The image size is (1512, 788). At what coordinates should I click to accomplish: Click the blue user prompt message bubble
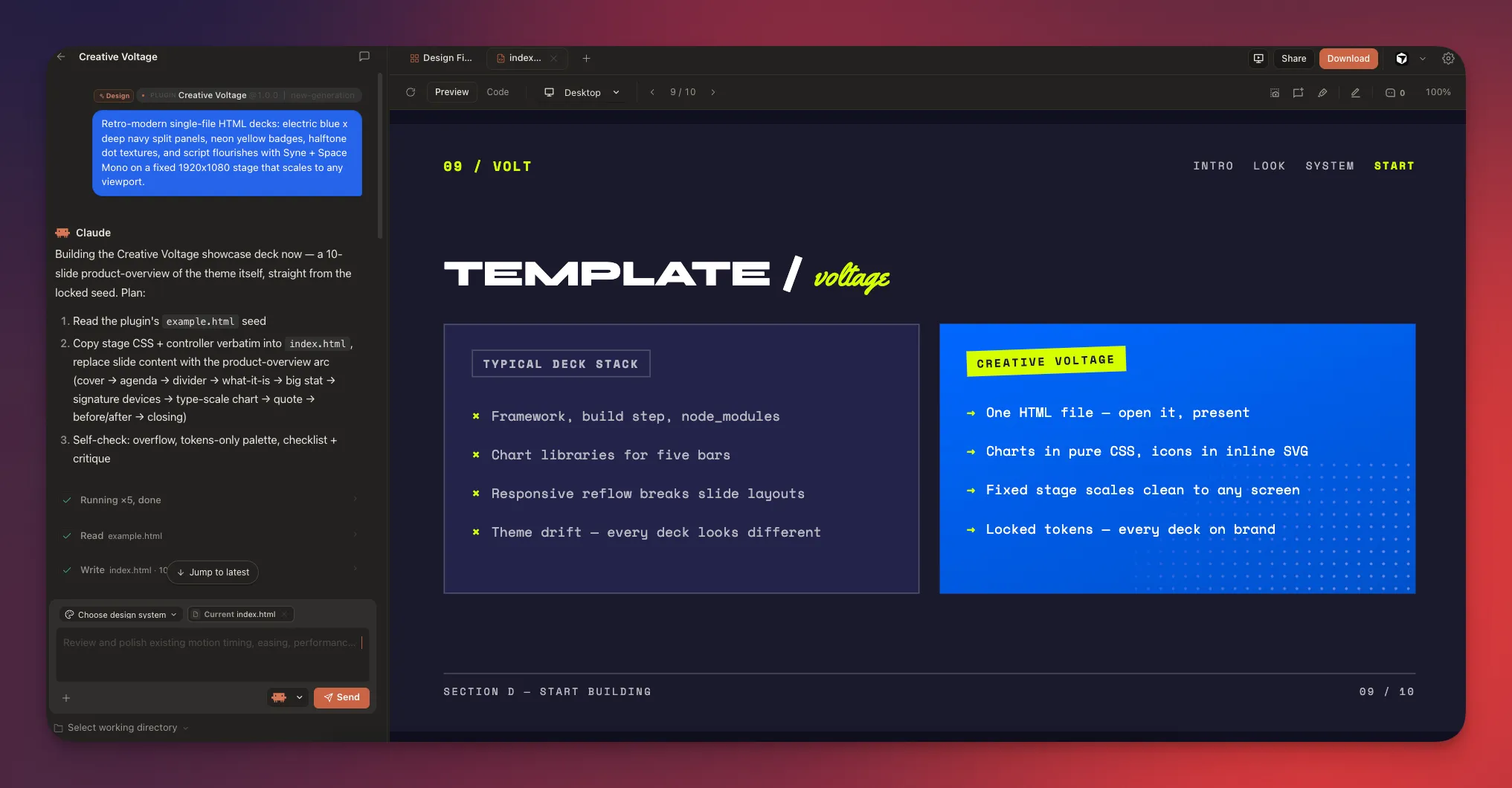pos(227,153)
